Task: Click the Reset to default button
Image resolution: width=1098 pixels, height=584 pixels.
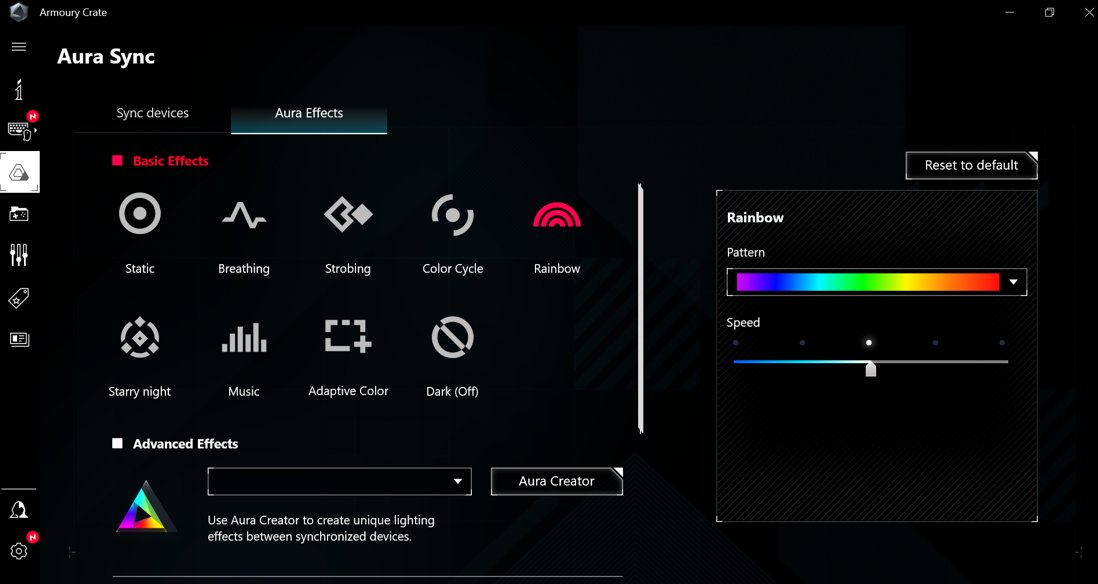Action: (971, 165)
